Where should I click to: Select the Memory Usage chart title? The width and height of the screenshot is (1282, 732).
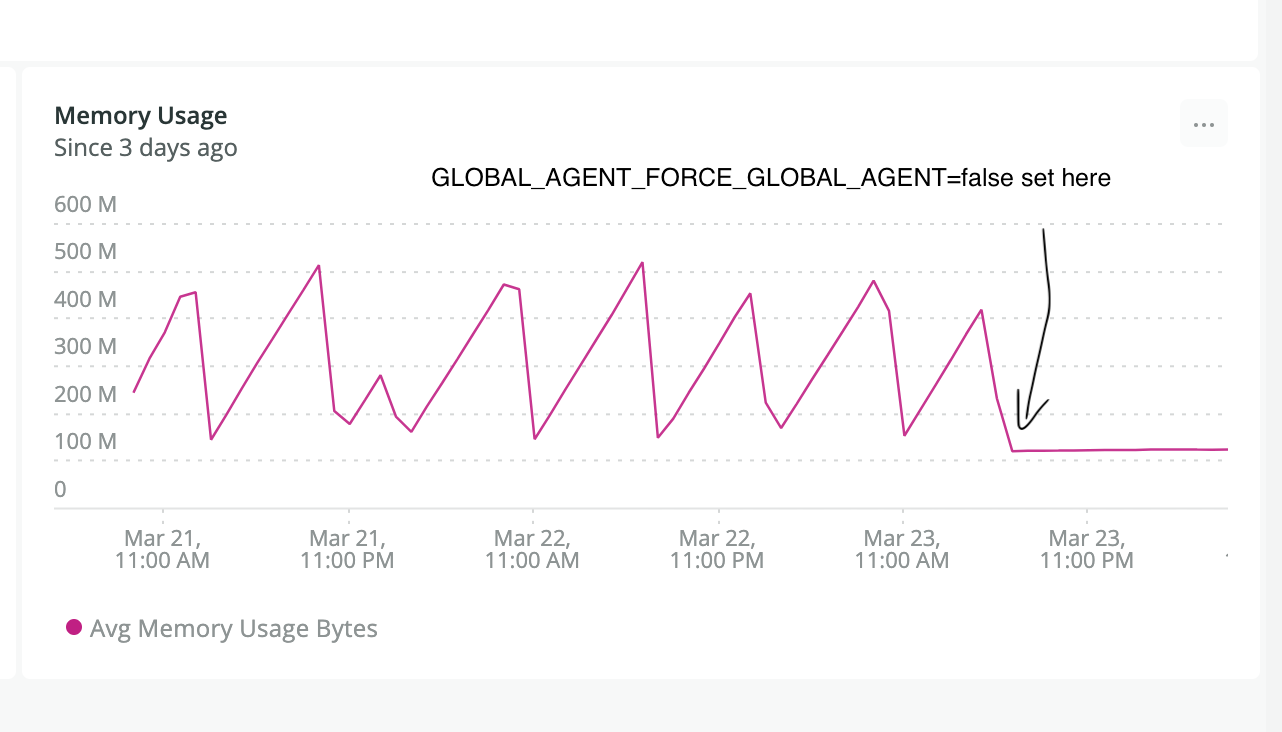coord(140,115)
